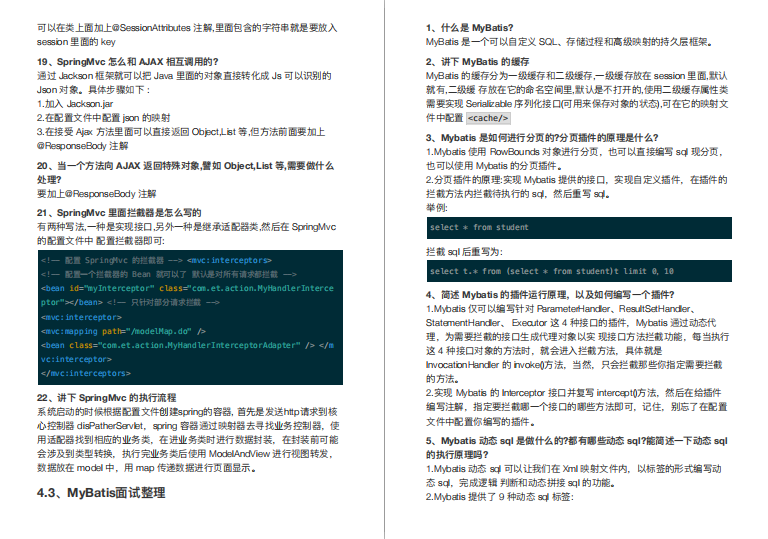The width and height of the screenshot is (768, 539).
Task: Click code block 'select * from student'
Action: tap(579, 228)
